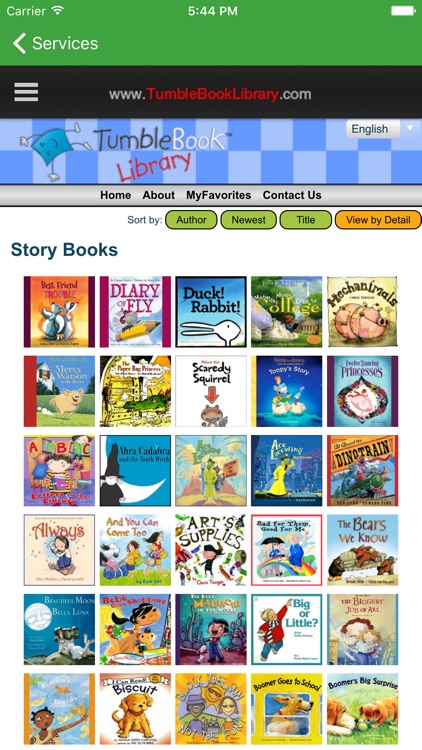Open the hamburger menu icon
The width and height of the screenshot is (422, 750).
click(x=26, y=92)
